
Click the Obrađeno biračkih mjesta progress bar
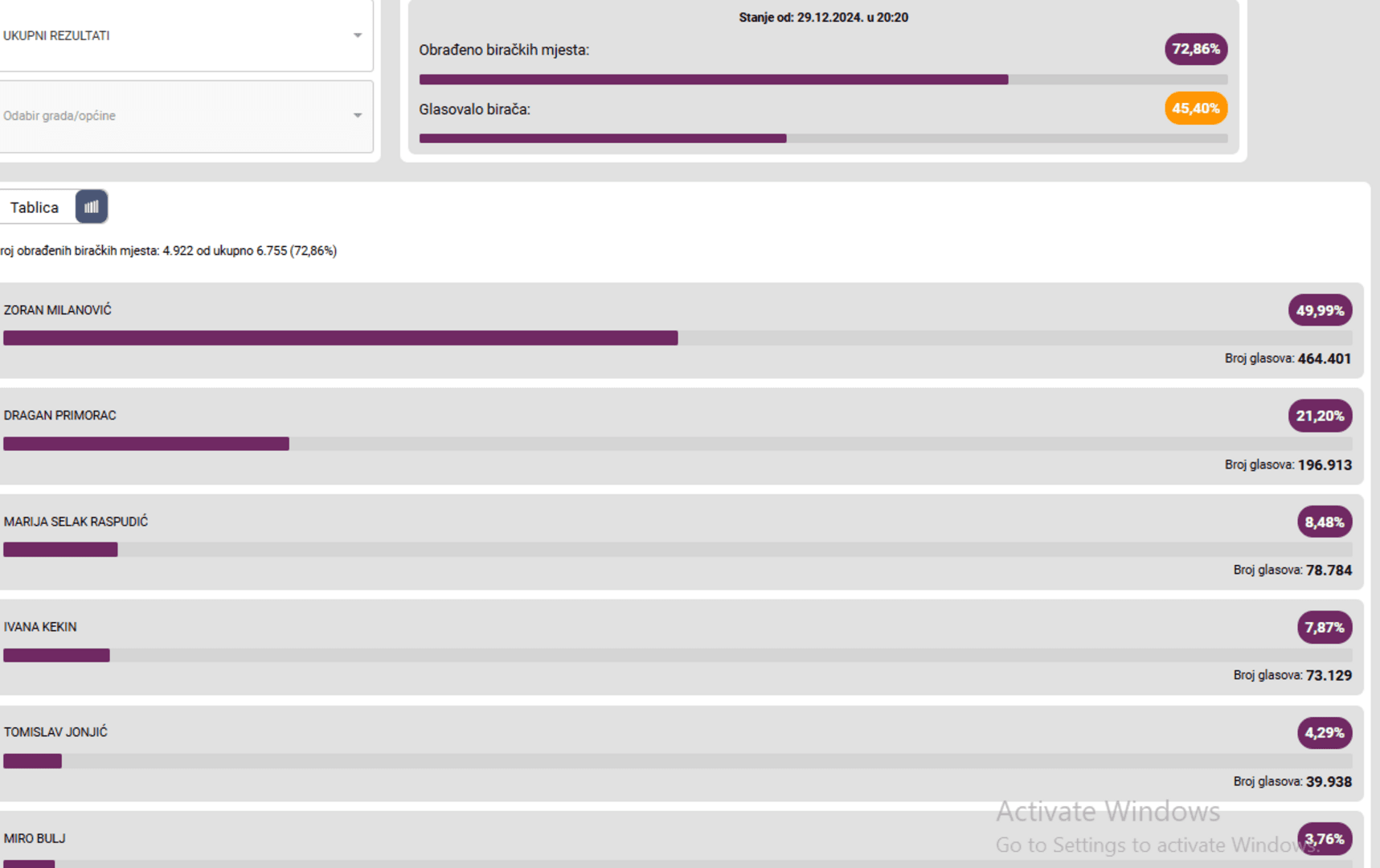pos(823,80)
